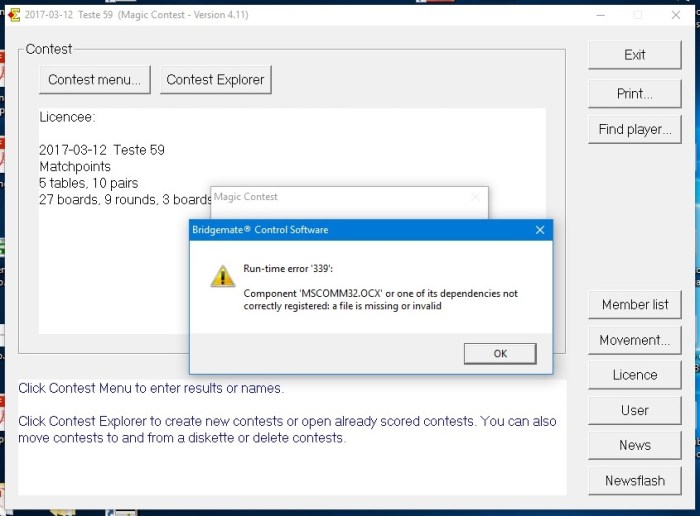Open the Contest menu
700x516 pixels.
[x=96, y=80]
